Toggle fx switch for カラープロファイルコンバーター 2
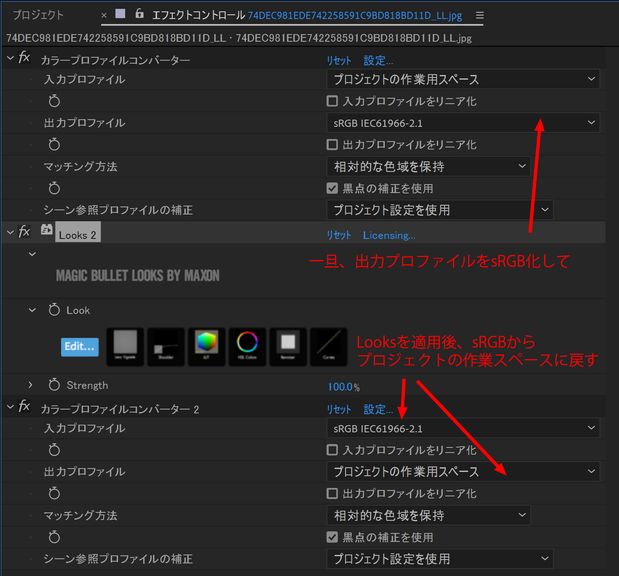The width and height of the screenshot is (619, 576). click(24, 406)
